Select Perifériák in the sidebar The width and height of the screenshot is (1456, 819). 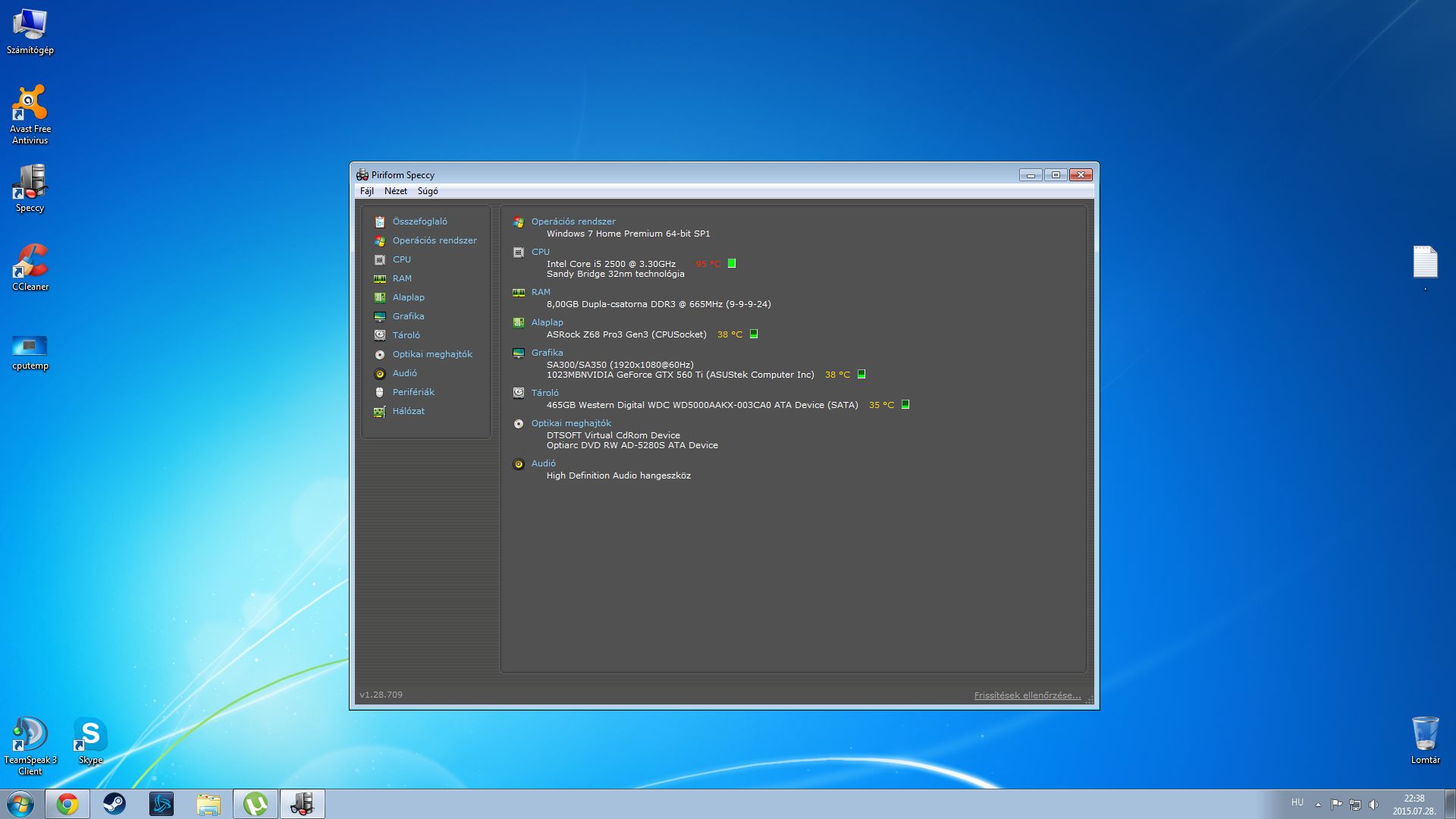tap(413, 392)
